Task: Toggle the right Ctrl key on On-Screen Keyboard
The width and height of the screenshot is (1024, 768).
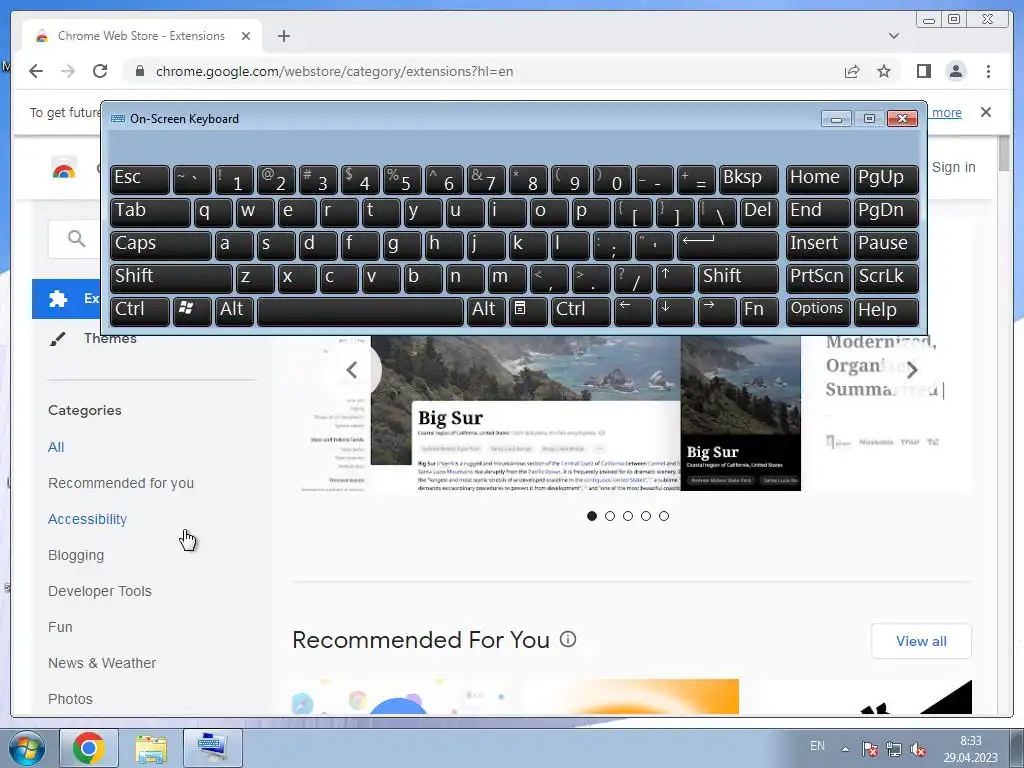Action: (581, 310)
